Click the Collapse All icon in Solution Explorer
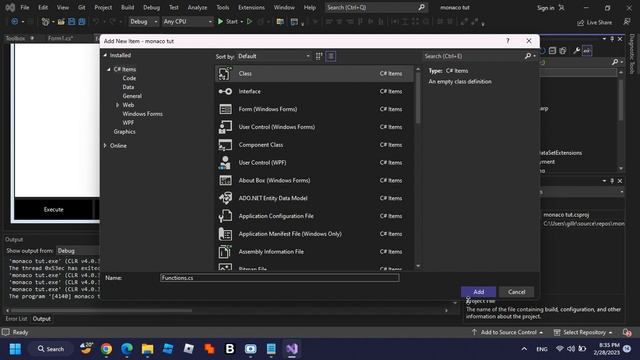The image size is (640, 360). pyautogui.click(x=552, y=51)
